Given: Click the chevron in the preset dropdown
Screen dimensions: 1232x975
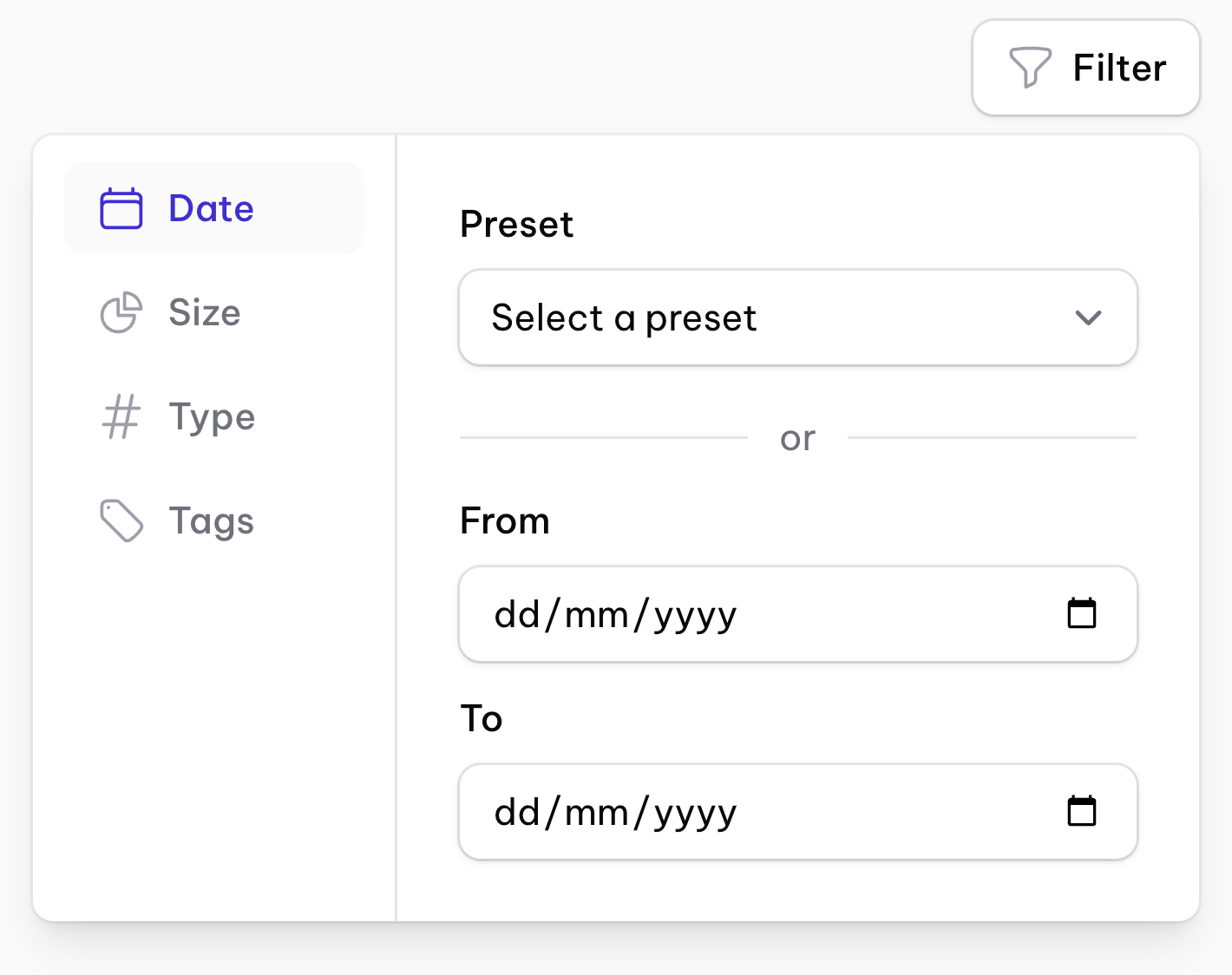Looking at the screenshot, I should coord(1088,318).
